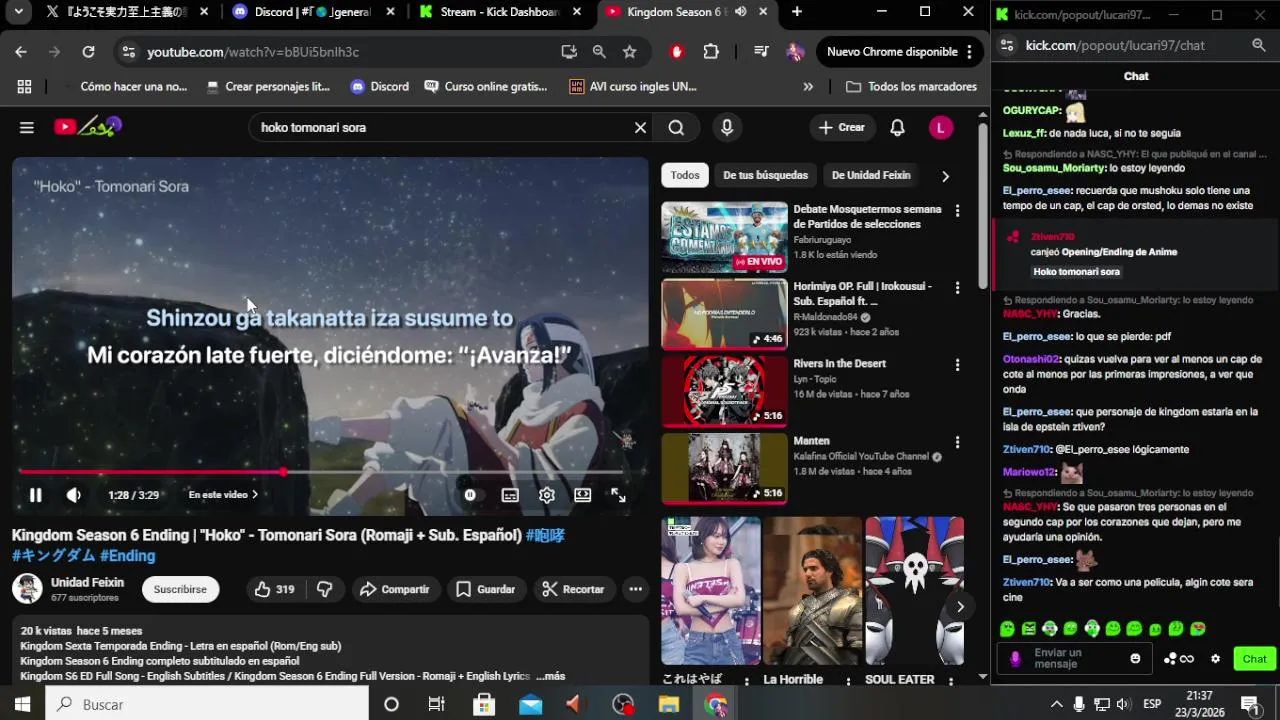Open YouTube notifications bell

coord(898,127)
